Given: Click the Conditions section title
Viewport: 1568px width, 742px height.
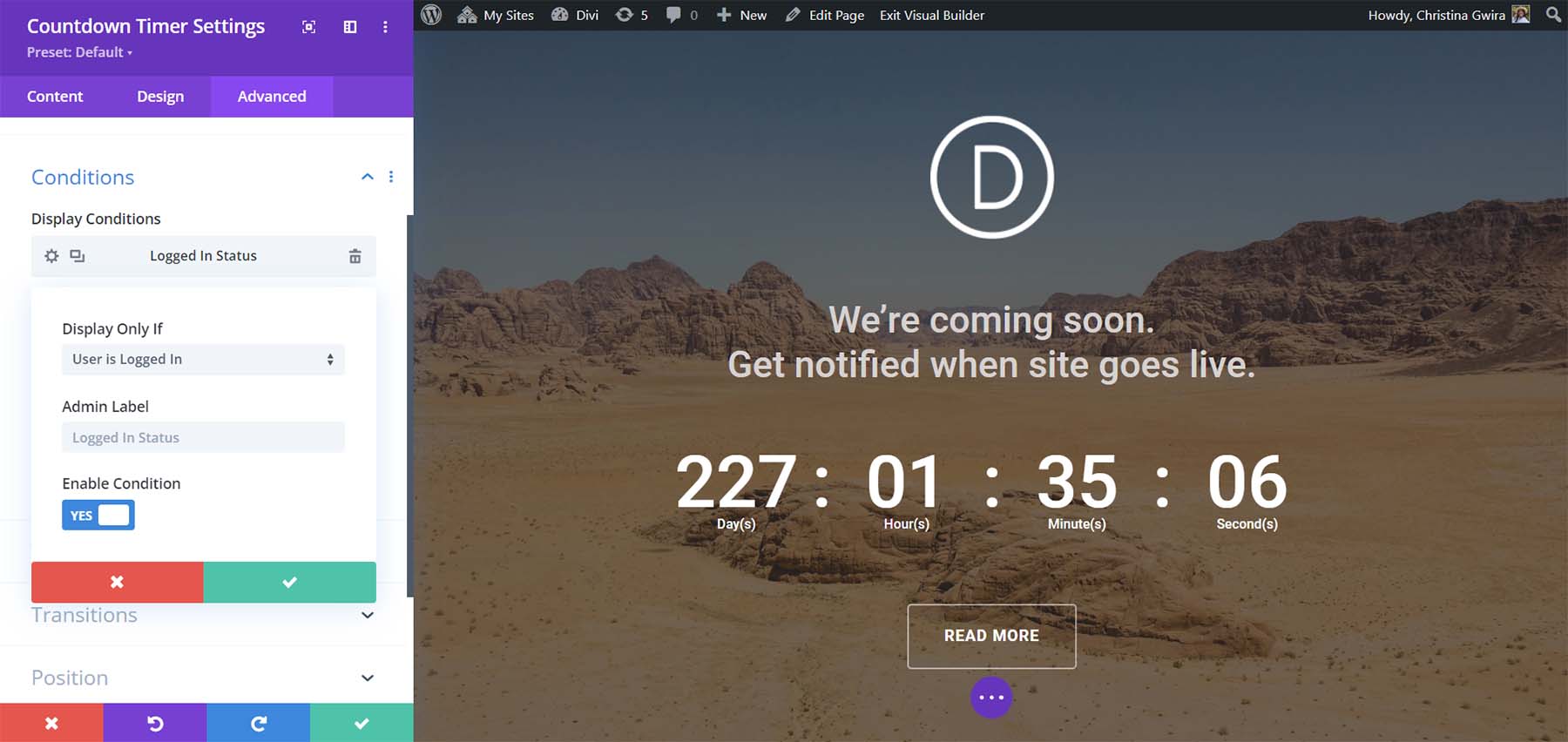Looking at the screenshot, I should tap(83, 177).
